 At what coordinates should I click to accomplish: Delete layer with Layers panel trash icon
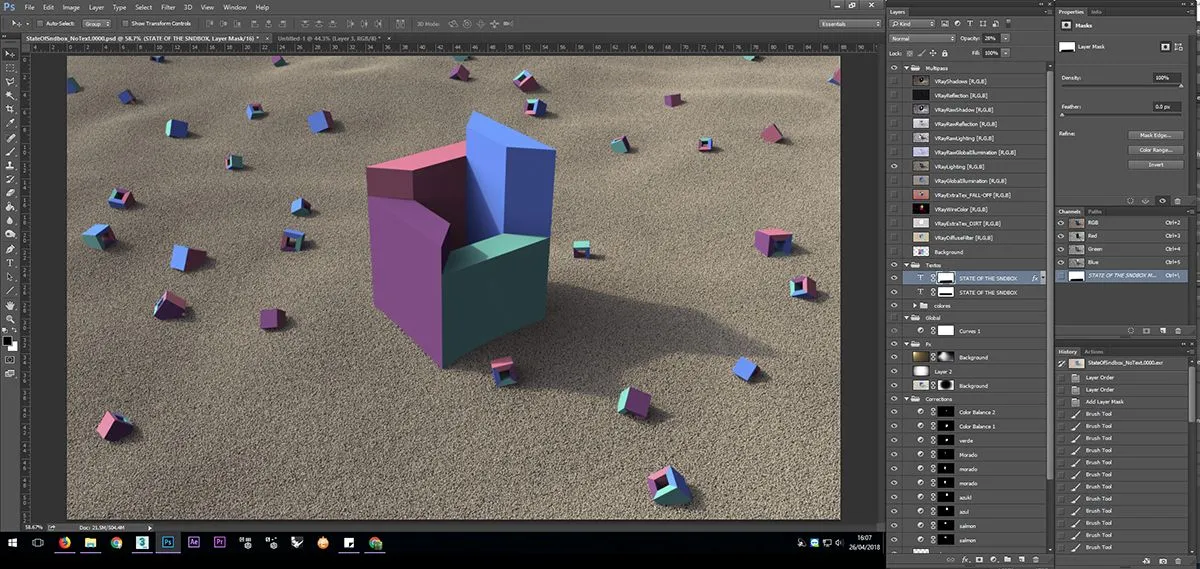click(1035, 559)
